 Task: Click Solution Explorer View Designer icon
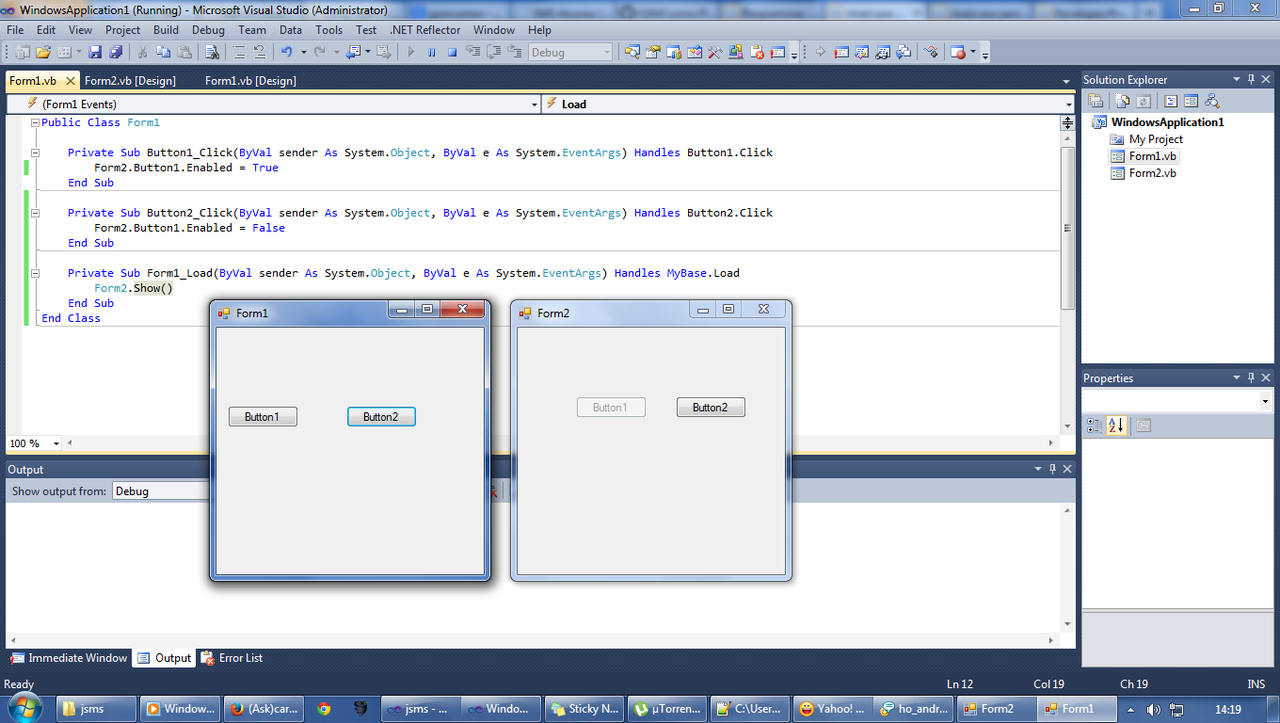tap(1191, 101)
